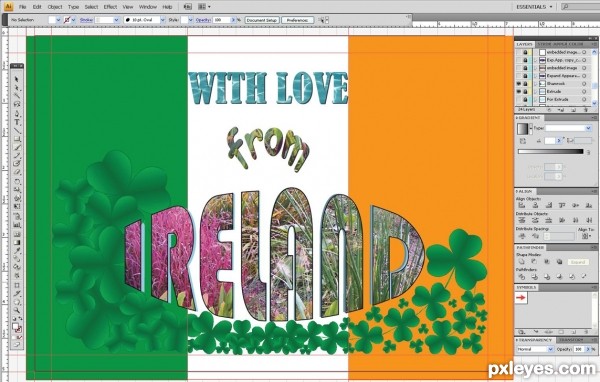Select the Direct Selection tool
The width and height of the screenshot is (600, 382).
click(x=17, y=88)
